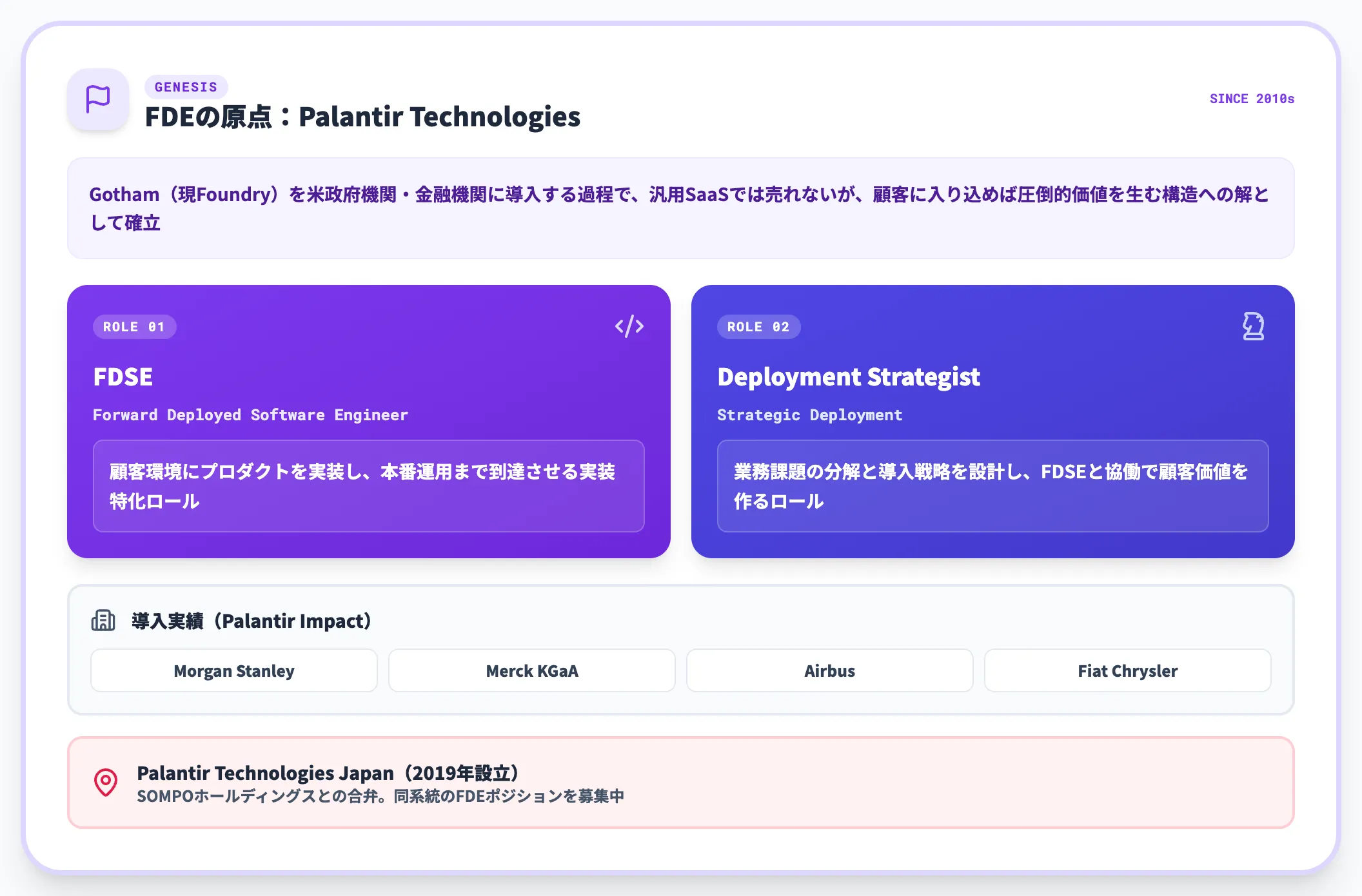Click the Merck KGaA swatch tile

531,670
